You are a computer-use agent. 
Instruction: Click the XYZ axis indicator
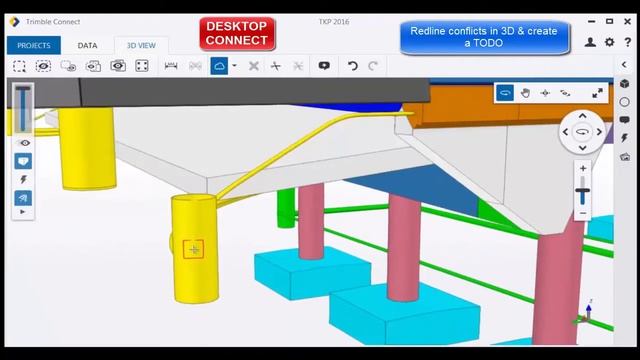[584, 312]
